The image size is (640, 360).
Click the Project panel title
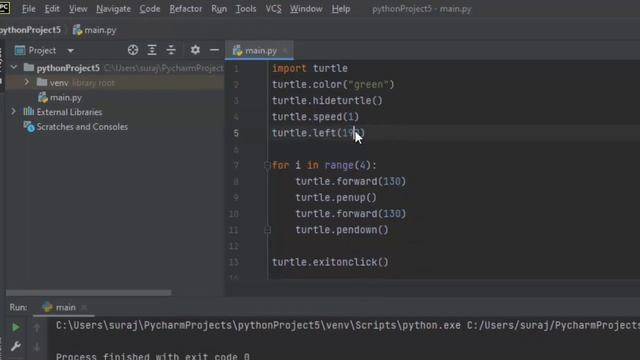[x=42, y=51]
